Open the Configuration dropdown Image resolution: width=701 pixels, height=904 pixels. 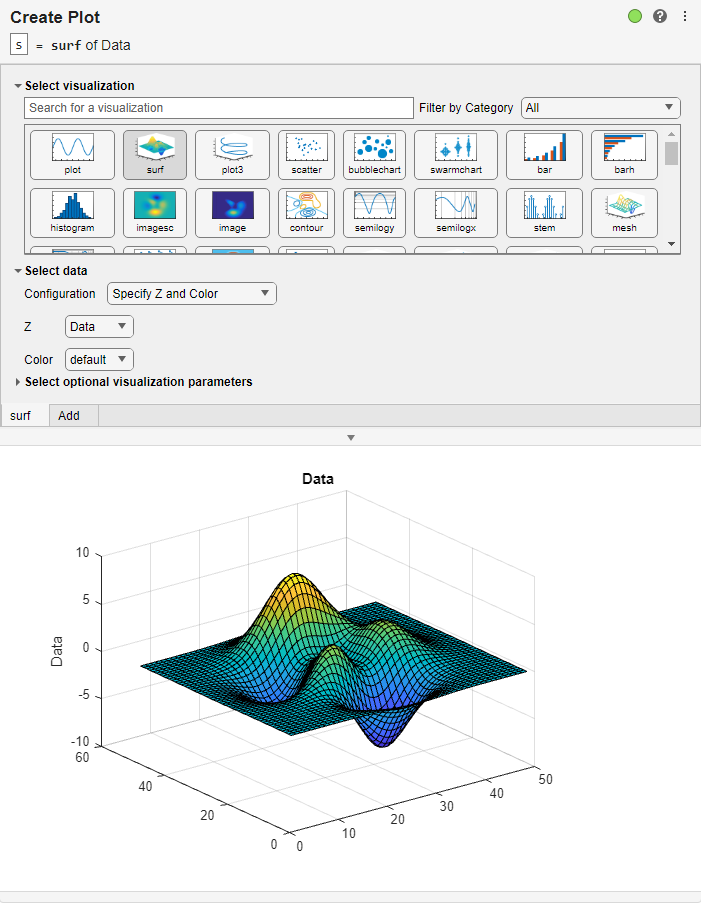click(x=191, y=293)
